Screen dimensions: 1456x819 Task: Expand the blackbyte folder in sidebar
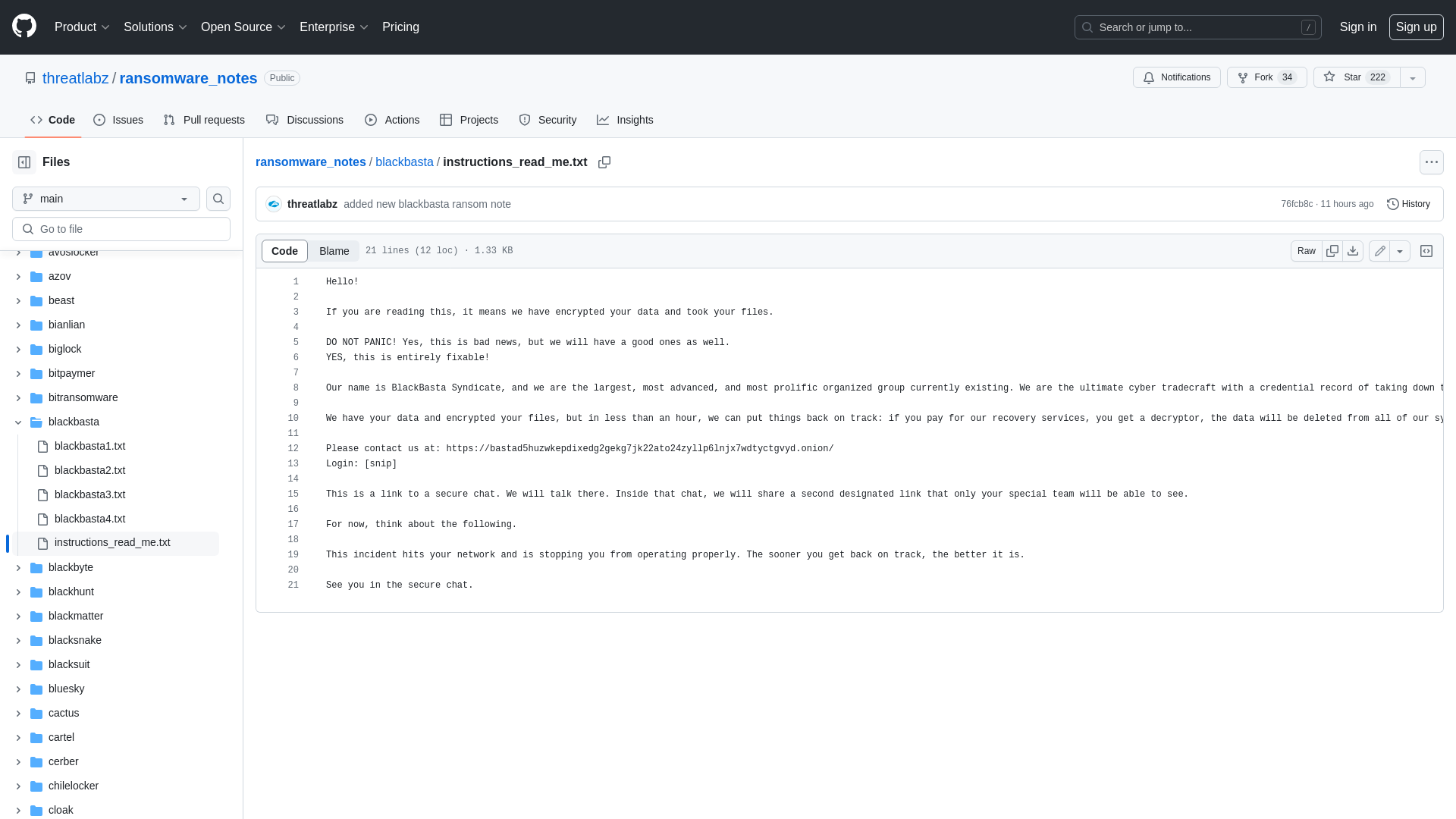tap(18, 567)
